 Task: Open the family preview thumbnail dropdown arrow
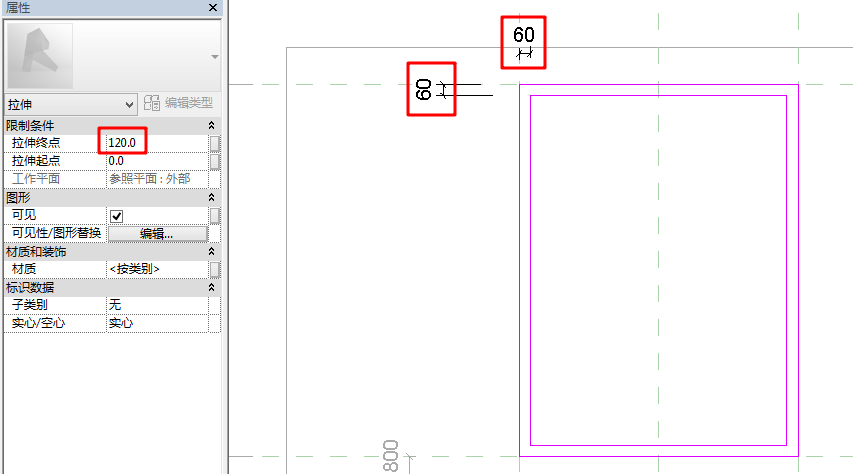[x=215, y=57]
